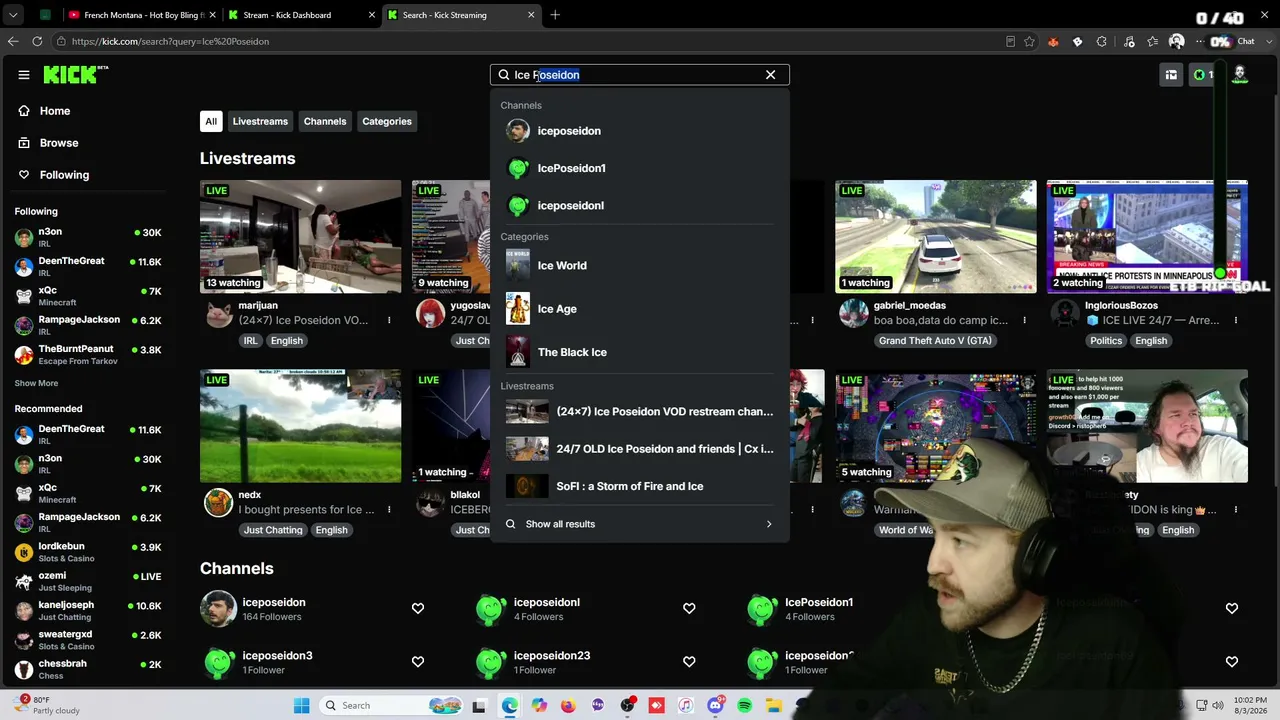Open 24/7 OLD Ice Poseidon livestream suggestion
Viewport: 1280px width, 720px height.
(x=640, y=449)
